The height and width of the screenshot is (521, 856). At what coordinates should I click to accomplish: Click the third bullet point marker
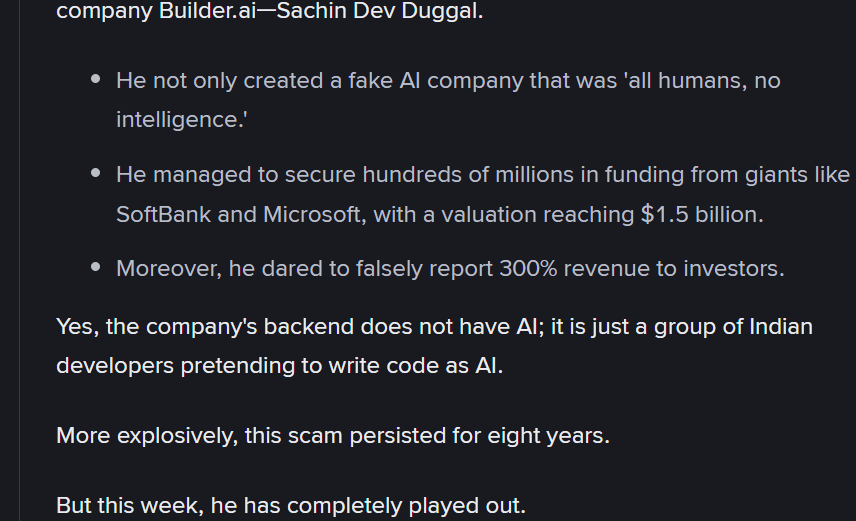(x=96, y=267)
